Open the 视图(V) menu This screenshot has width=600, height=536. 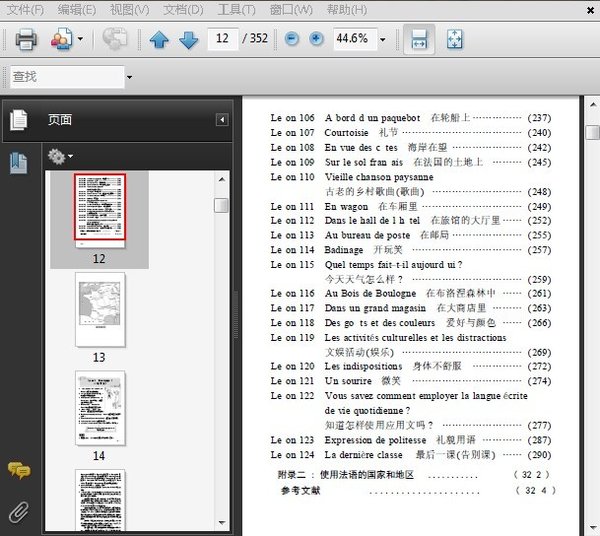click(x=130, y=10)
